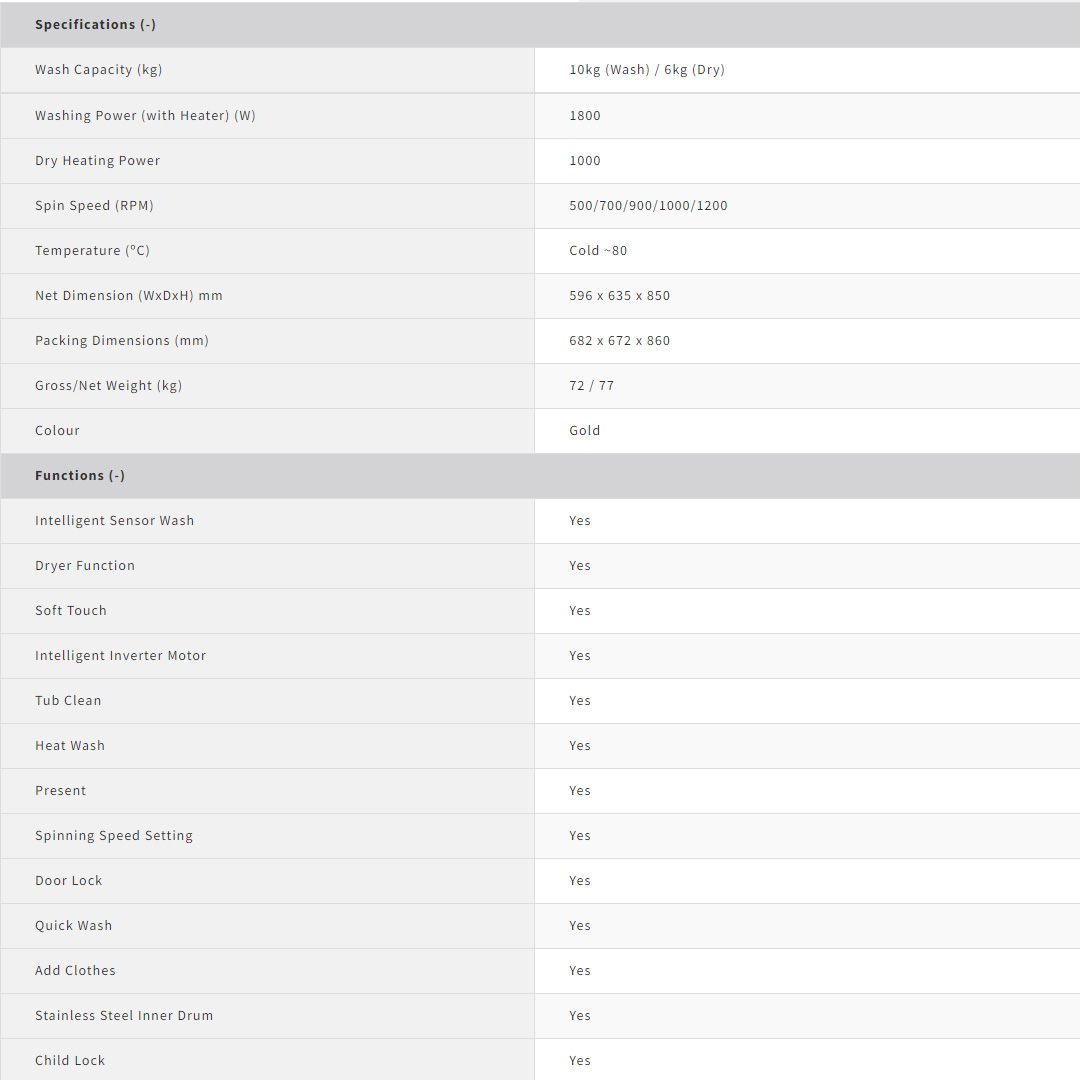Select the Yes value for Quick Wash
The image size is (1080, 1080).
coord(580,925)
